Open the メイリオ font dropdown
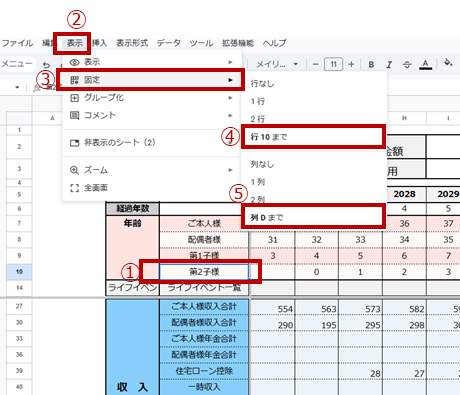 pyautogui.click(x=277, y=64)
